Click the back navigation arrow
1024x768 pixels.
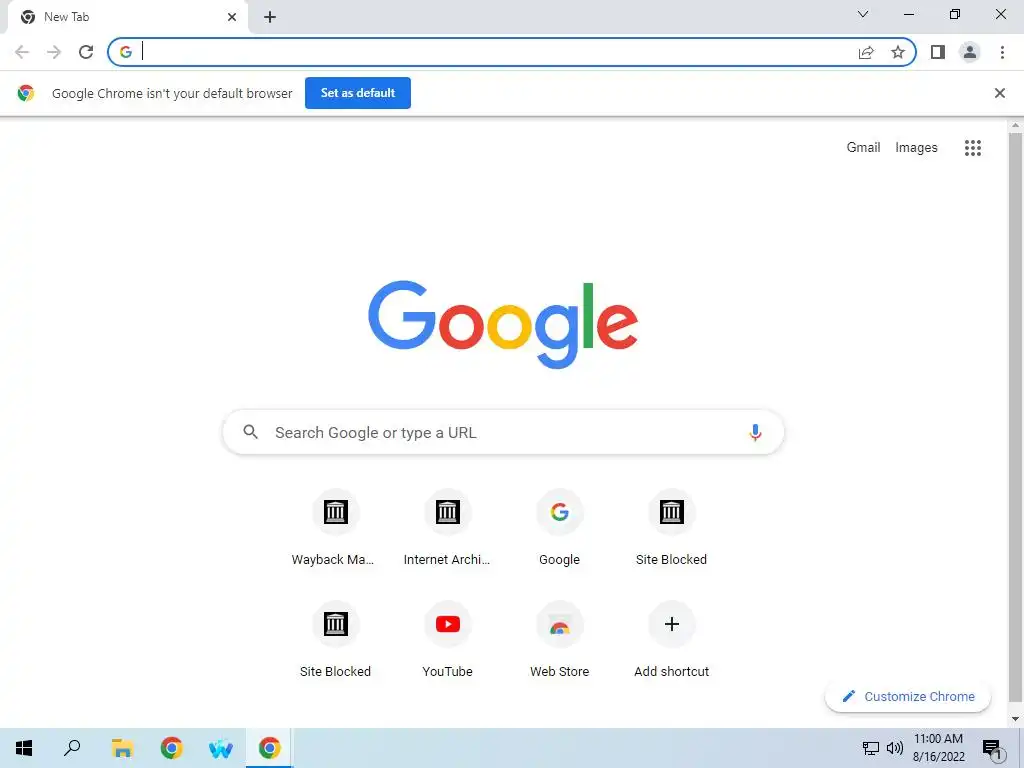click(x=22, y=52)
